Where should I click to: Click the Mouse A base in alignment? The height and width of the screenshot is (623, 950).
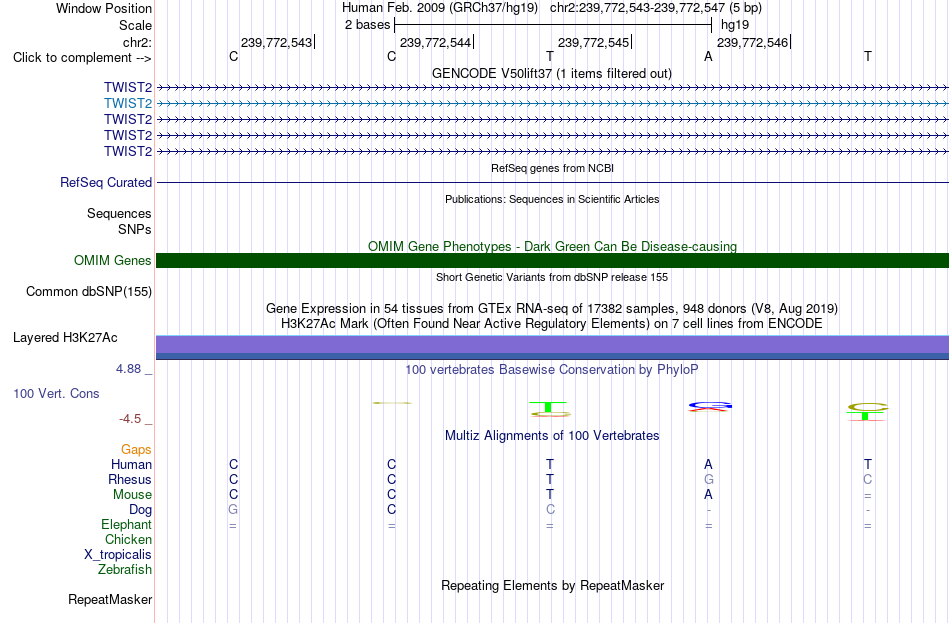pos(708,495)
